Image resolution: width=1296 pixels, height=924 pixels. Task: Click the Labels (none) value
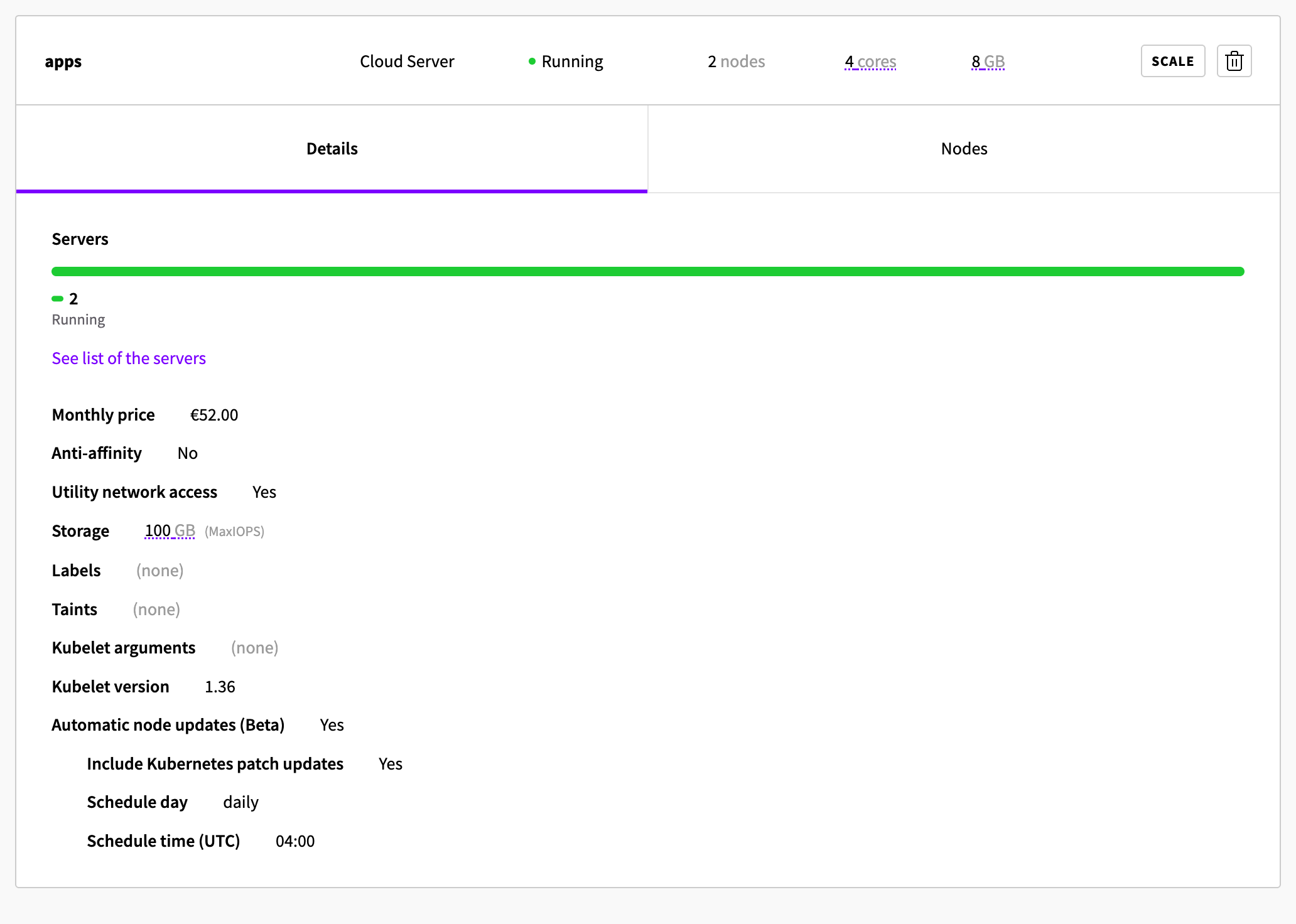(x=160, y=571)
